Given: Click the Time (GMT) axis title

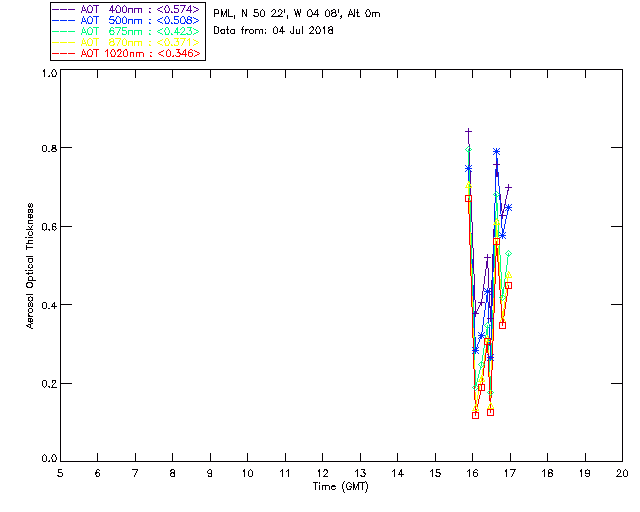Looking at the screenshot, I should 340,486.
